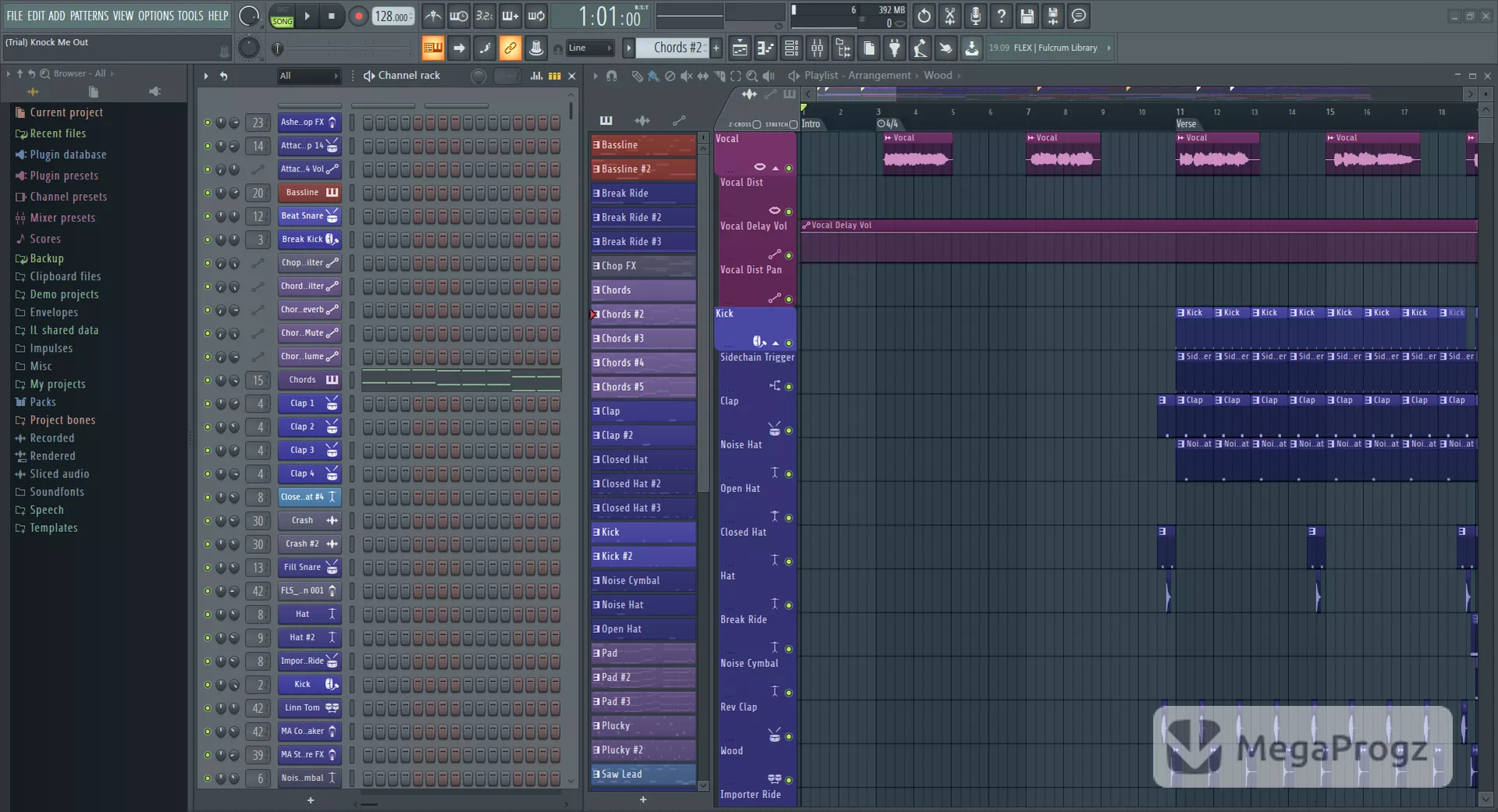Open the Channel rack toolbar icon
Viewport: 1498px width, 812px height.
[x=791, y=48]
